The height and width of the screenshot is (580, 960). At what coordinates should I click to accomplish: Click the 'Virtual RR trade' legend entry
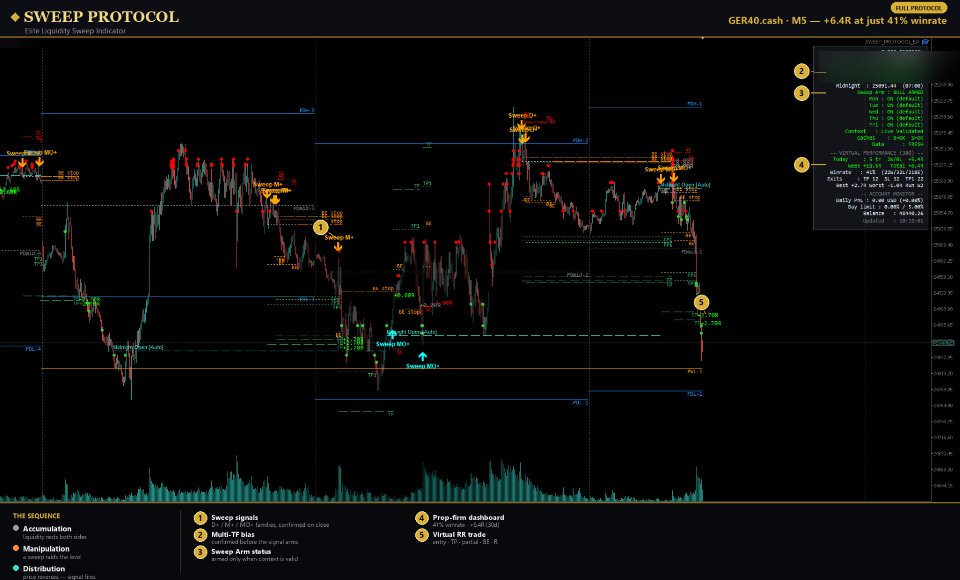(x=459, y=535)
